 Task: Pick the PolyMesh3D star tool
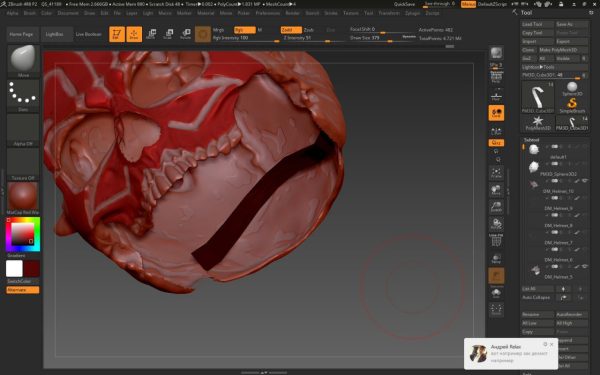tap(538, 123)
